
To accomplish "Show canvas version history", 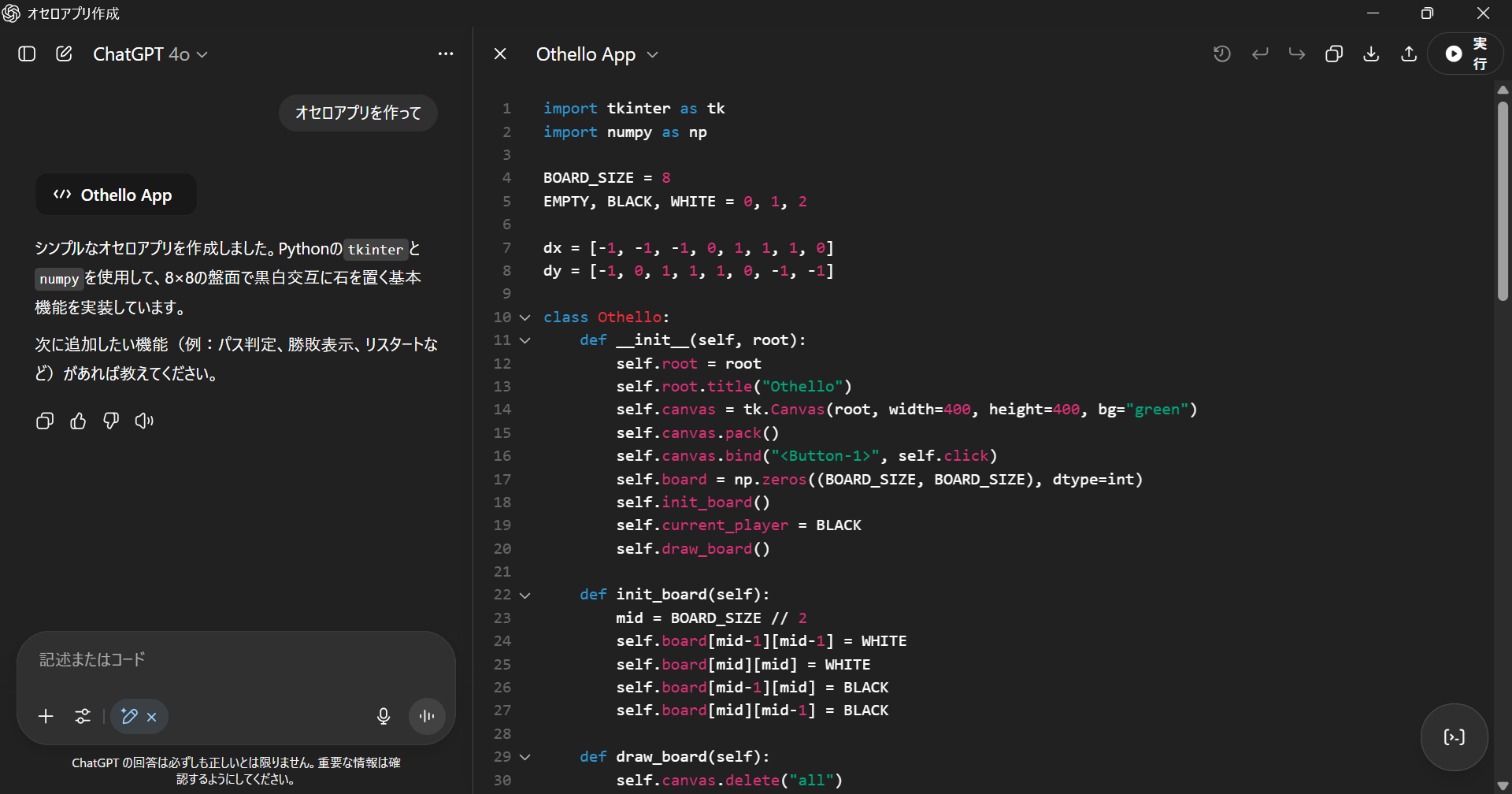I will (x=1222, y=54).
